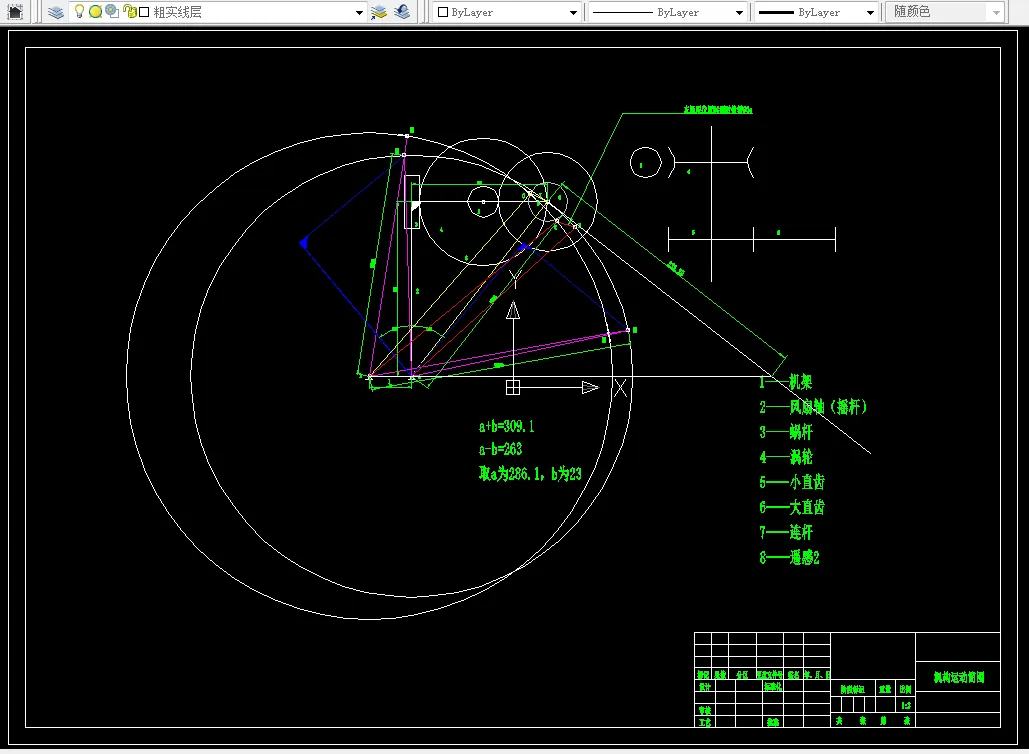Image resolution: width=1029 pixels, height=754 pixels.
Task: Click the Layer Previous icon
Action: pos(402,12)
